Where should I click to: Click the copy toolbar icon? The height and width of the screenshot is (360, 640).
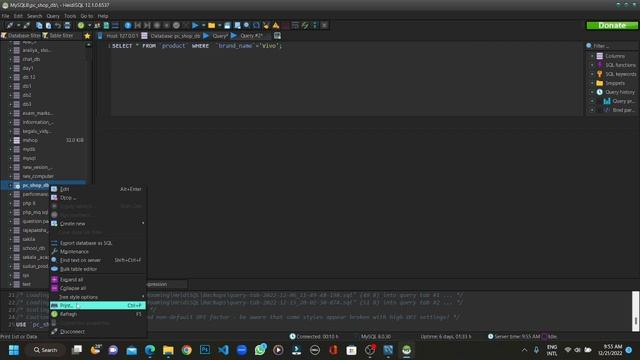tap(39, 25)
